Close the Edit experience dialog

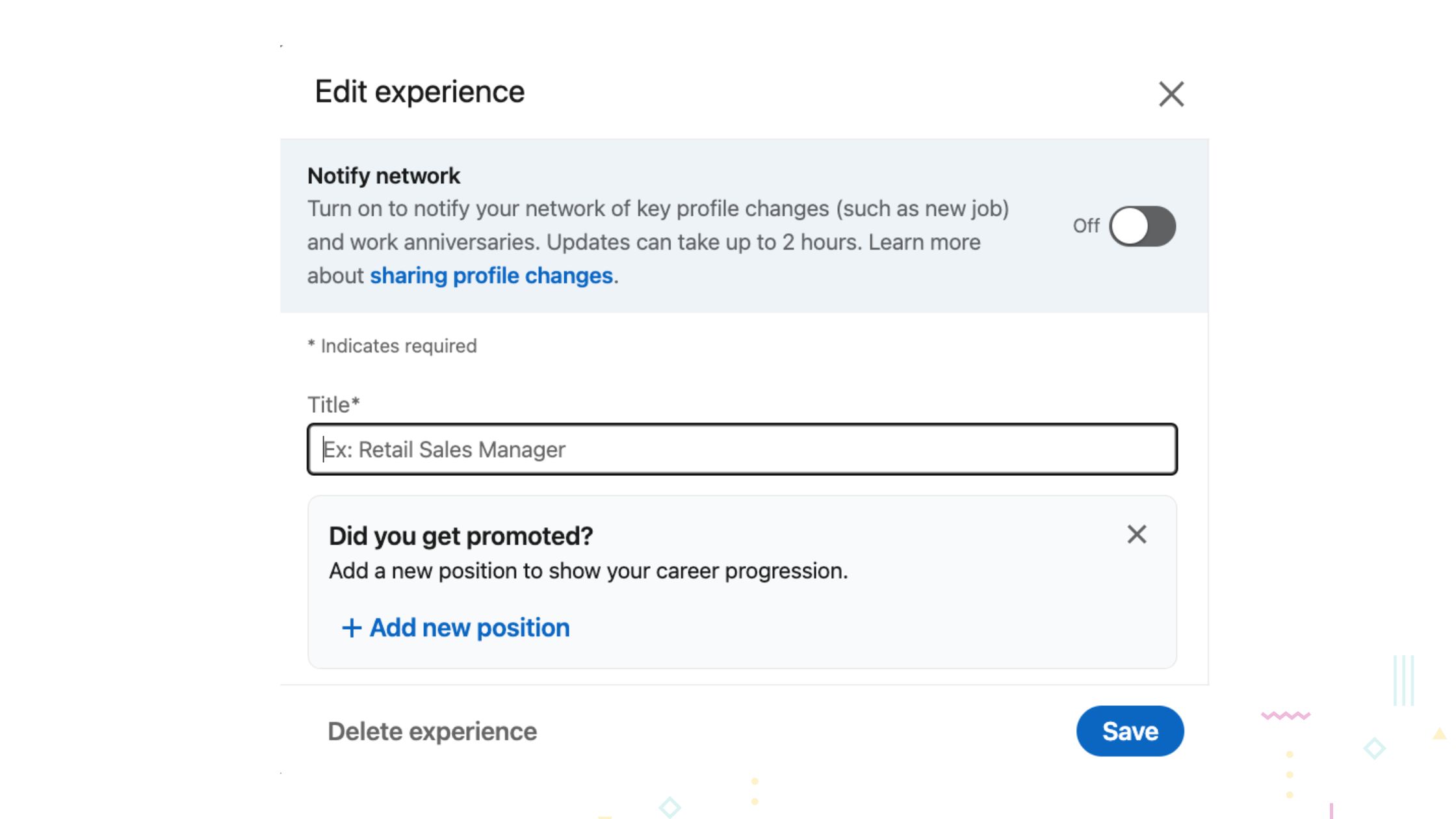(1171, 94)
